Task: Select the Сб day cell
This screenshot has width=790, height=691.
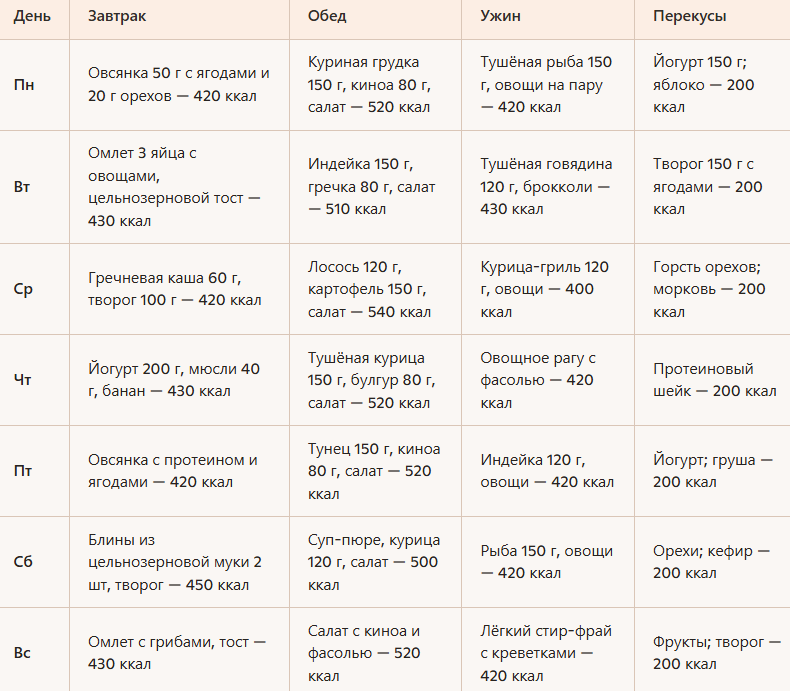Action: (34, 562)
